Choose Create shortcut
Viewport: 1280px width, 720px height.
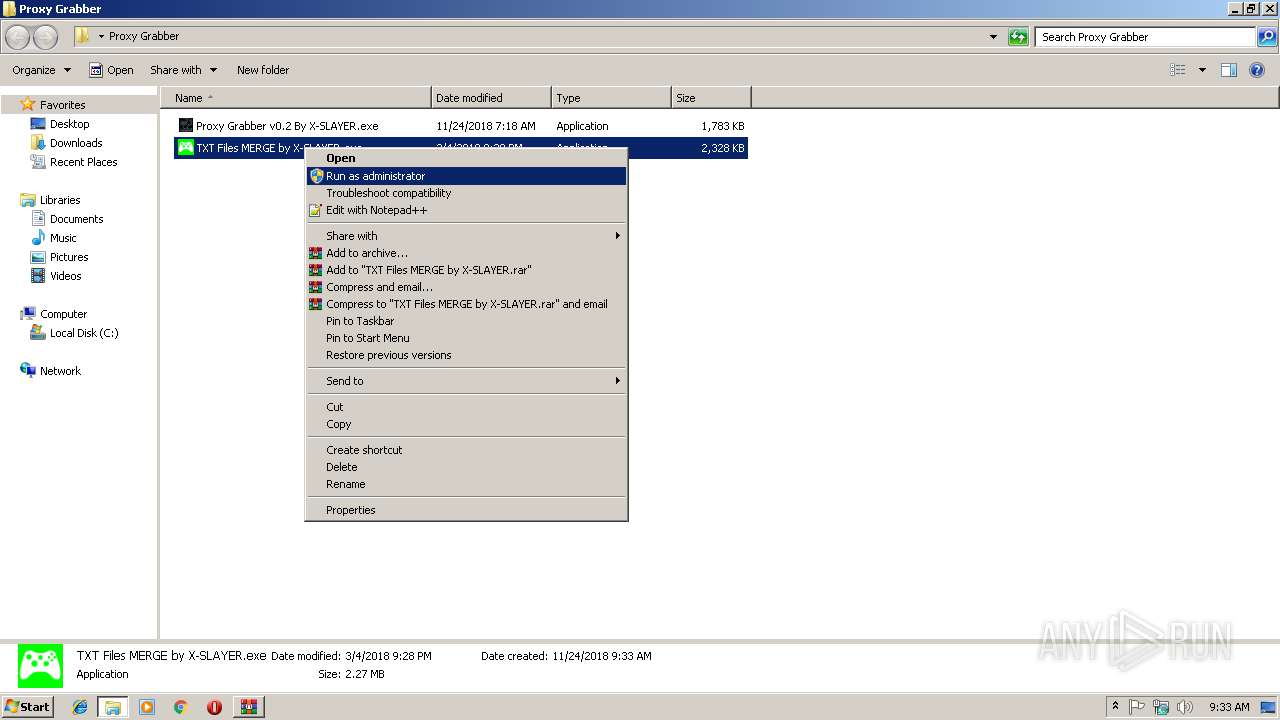pos(466,450)
